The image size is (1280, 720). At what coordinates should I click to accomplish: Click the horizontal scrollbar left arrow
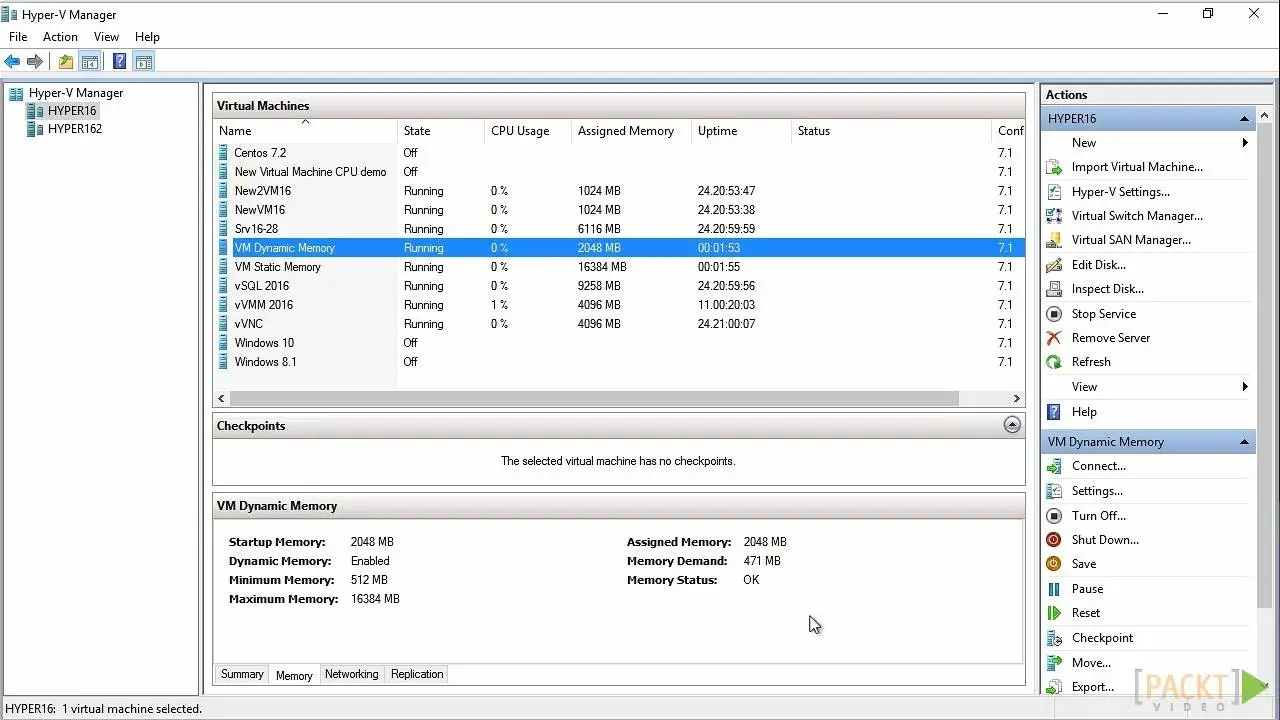pos(222,398)
